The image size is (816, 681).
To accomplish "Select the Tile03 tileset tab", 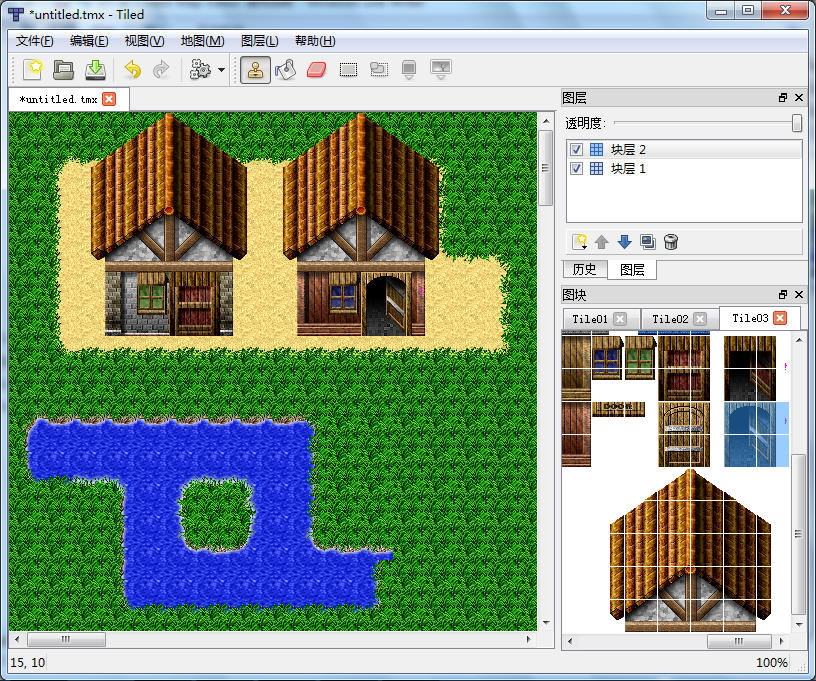I will (x=750, y=318).
